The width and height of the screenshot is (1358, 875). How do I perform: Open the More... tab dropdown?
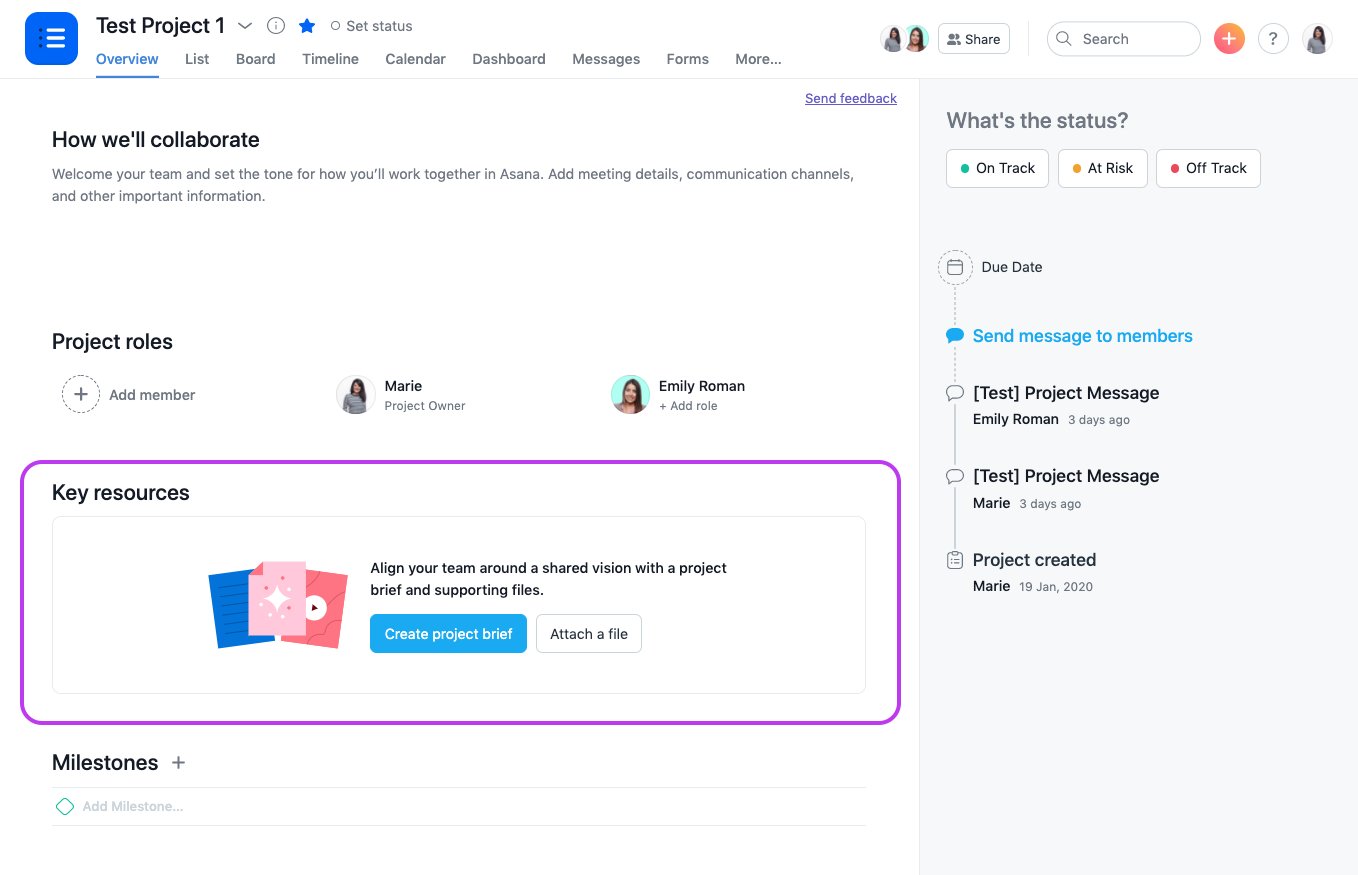[x=758, y=59]
